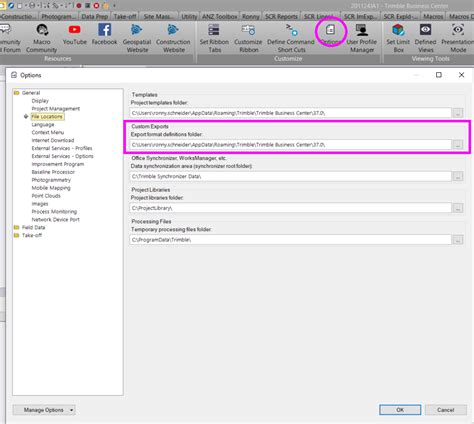Expand the Field Data folder
This screenshot has height=424, width=474.
pyautogui.click(x=16, y=227)
